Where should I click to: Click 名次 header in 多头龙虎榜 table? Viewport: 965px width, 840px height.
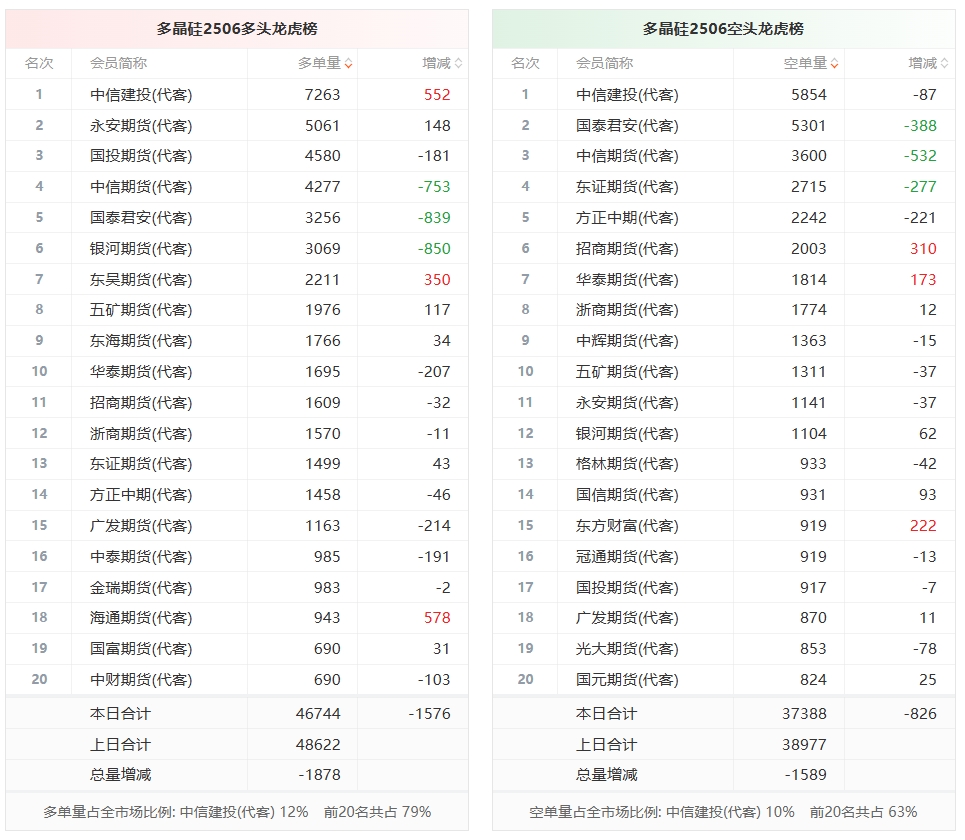coord(39,63)
